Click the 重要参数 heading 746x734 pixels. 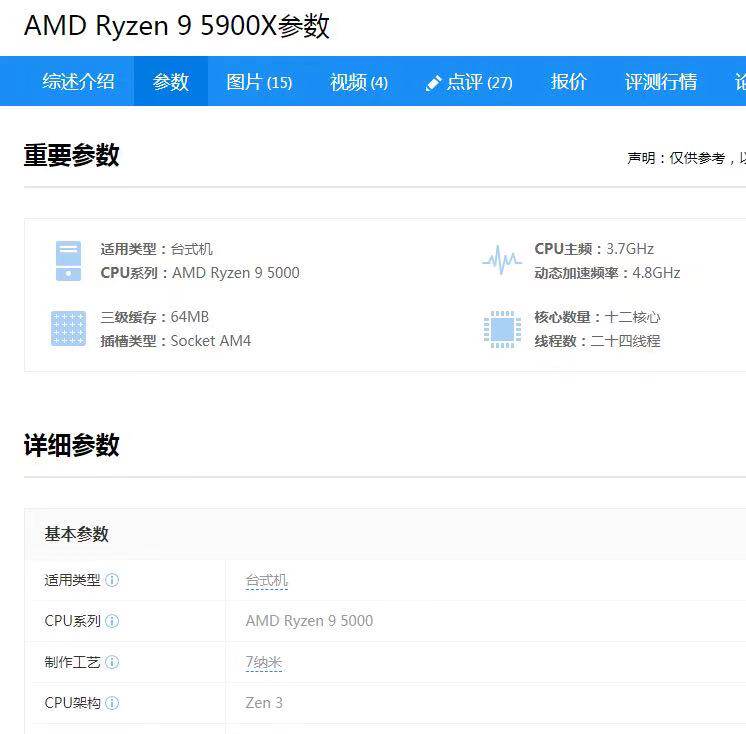71,155
